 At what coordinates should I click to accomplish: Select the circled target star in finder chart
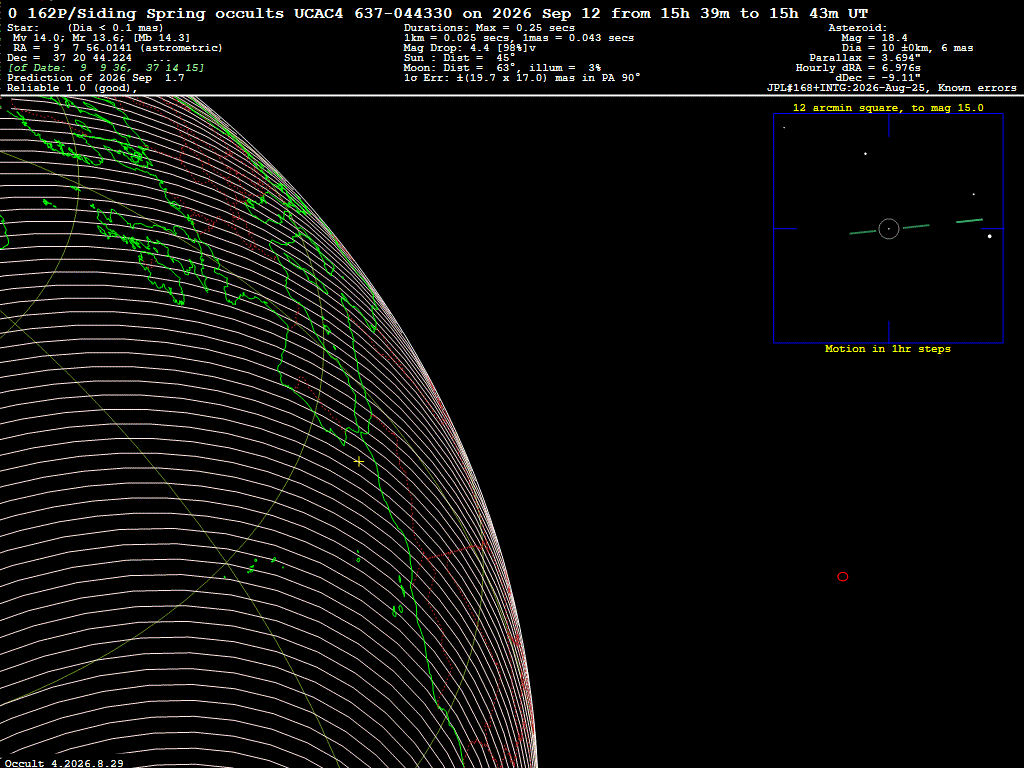tap(889, 229)
